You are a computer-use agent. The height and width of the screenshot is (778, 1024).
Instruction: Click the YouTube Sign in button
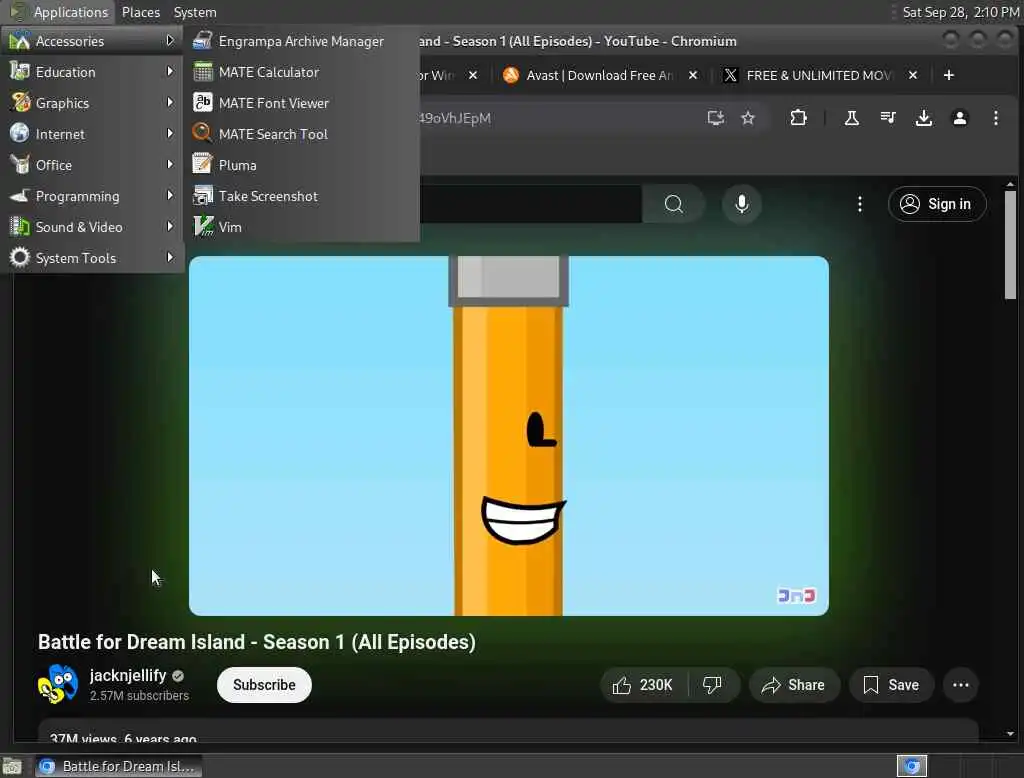[x=936, y=204]
